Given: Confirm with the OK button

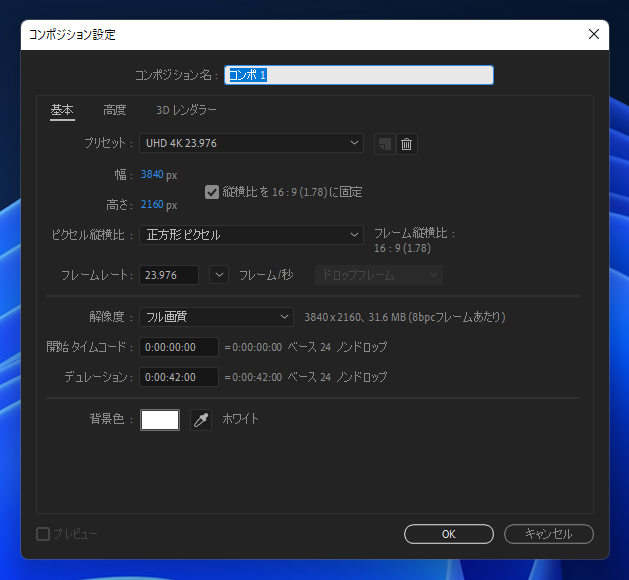Looking at the screenshot, I should pyautogui.click(x=448, y=534).
